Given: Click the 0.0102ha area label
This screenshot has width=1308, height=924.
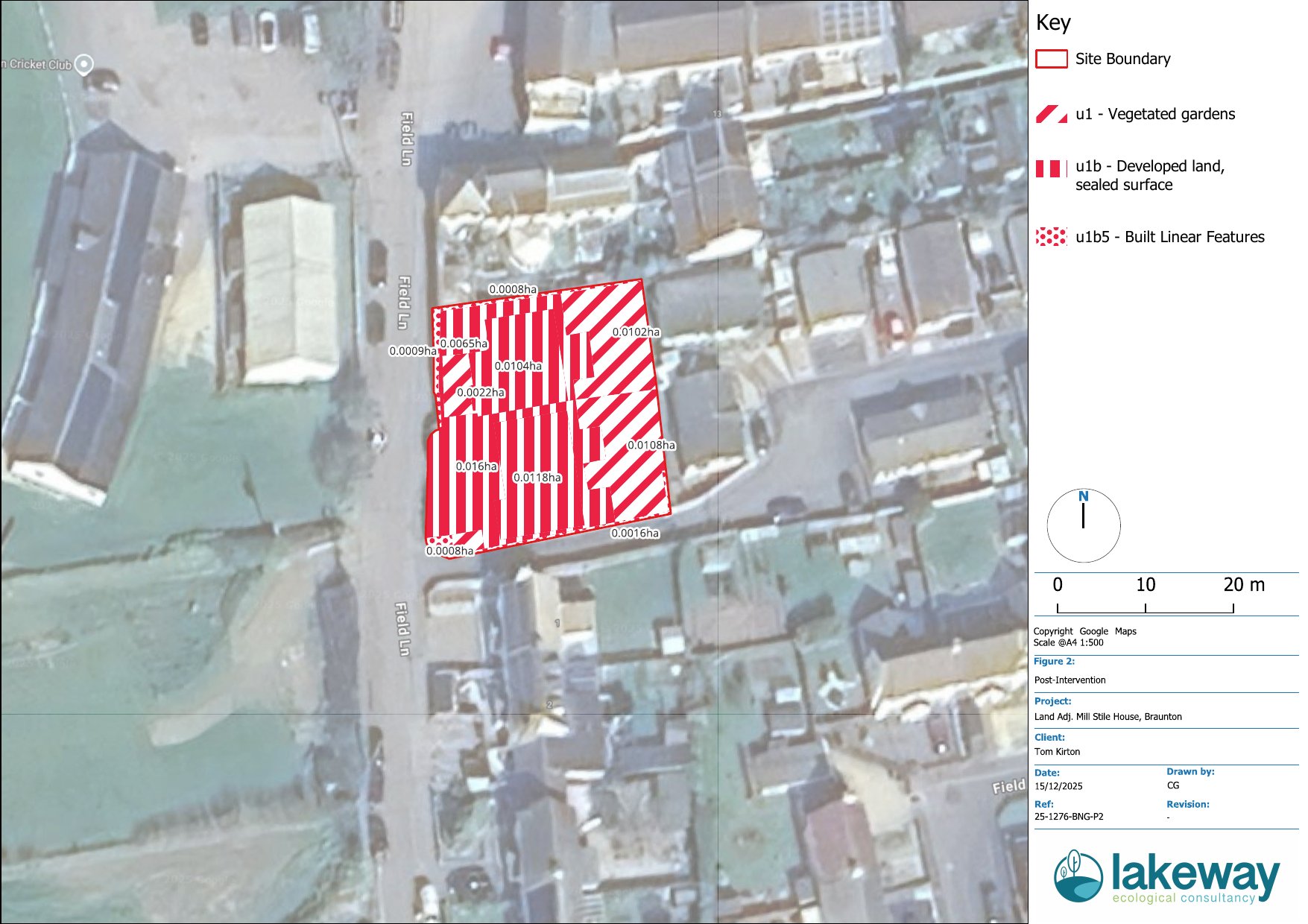Looking at the screenshot, I should pos(636,332).
